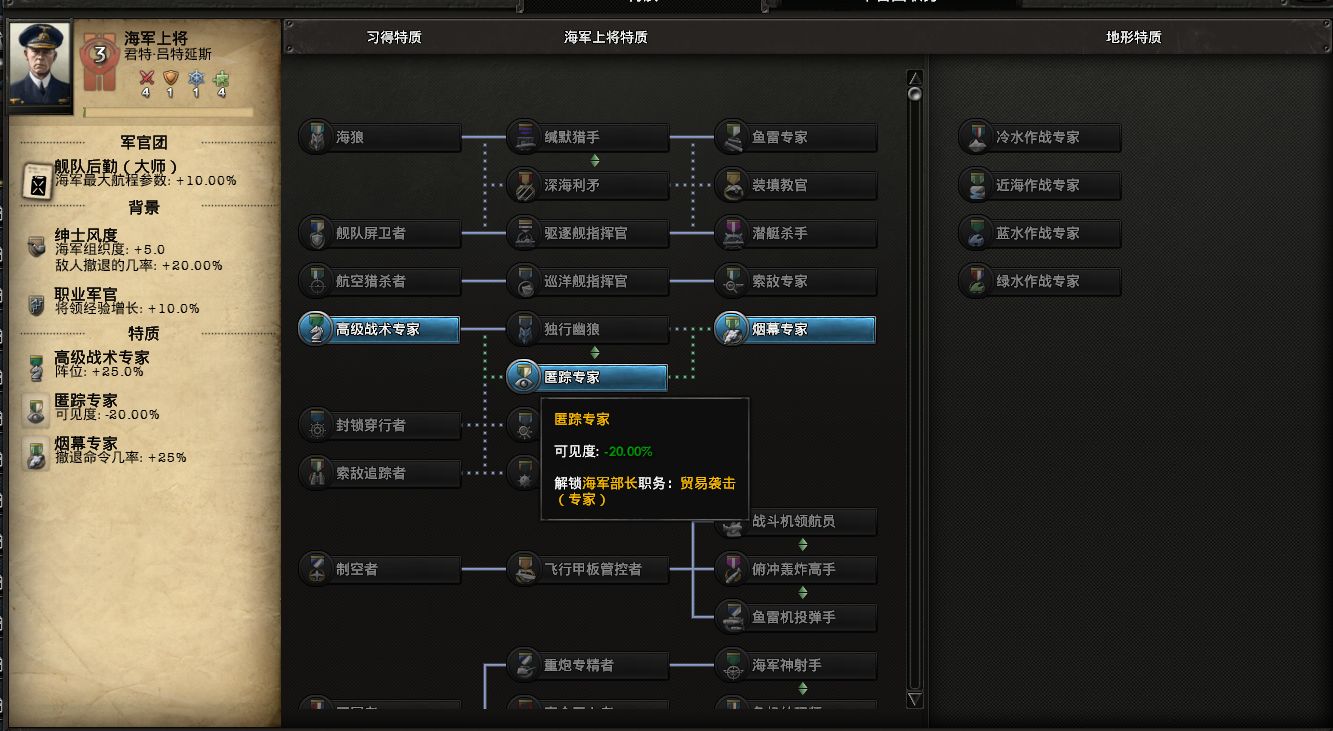Click the scrollbar down arrow at bottom

[913, 699]
